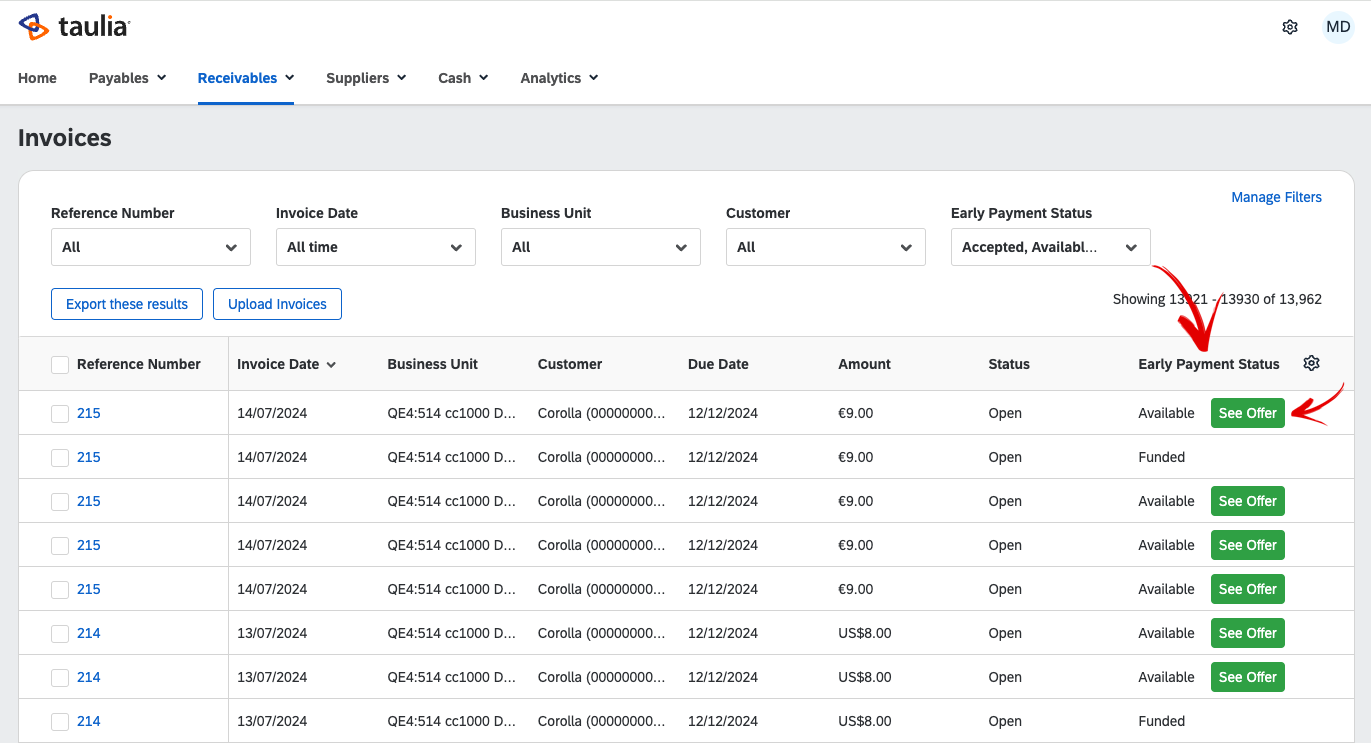Click Funded status in second row

[x=1162, y=457]
